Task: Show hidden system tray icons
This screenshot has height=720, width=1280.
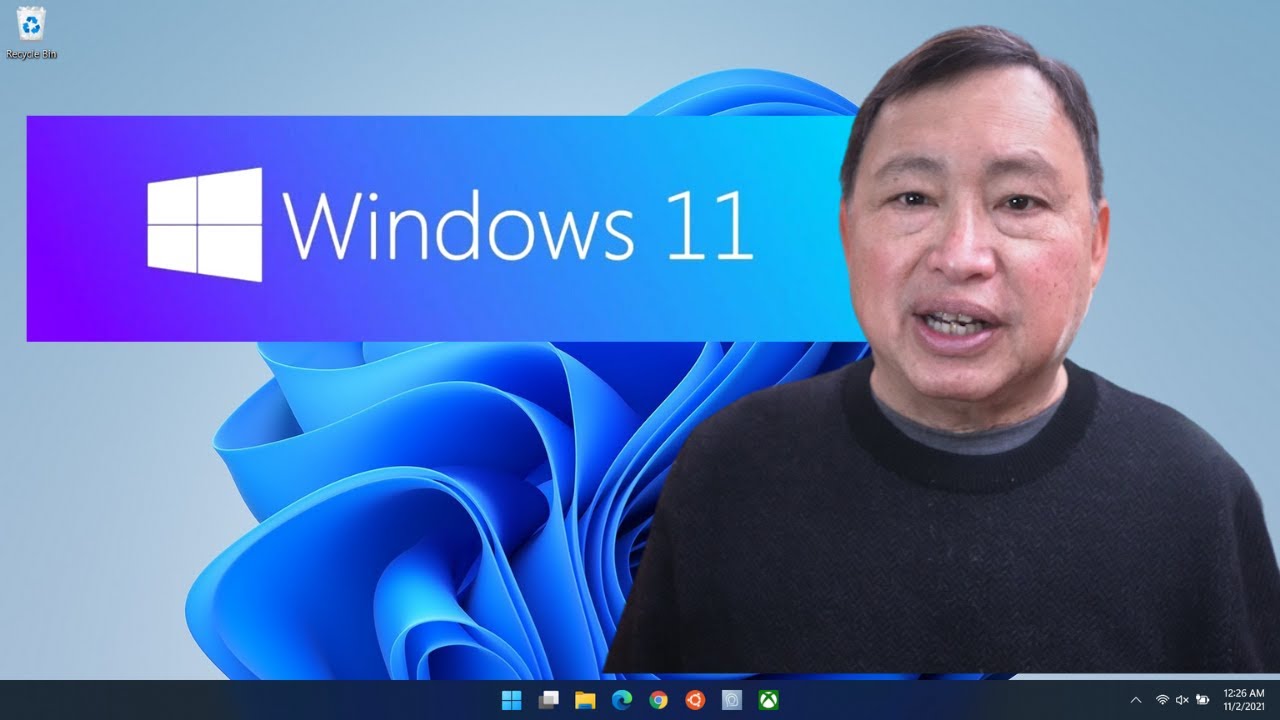Action: (1135, 700)
